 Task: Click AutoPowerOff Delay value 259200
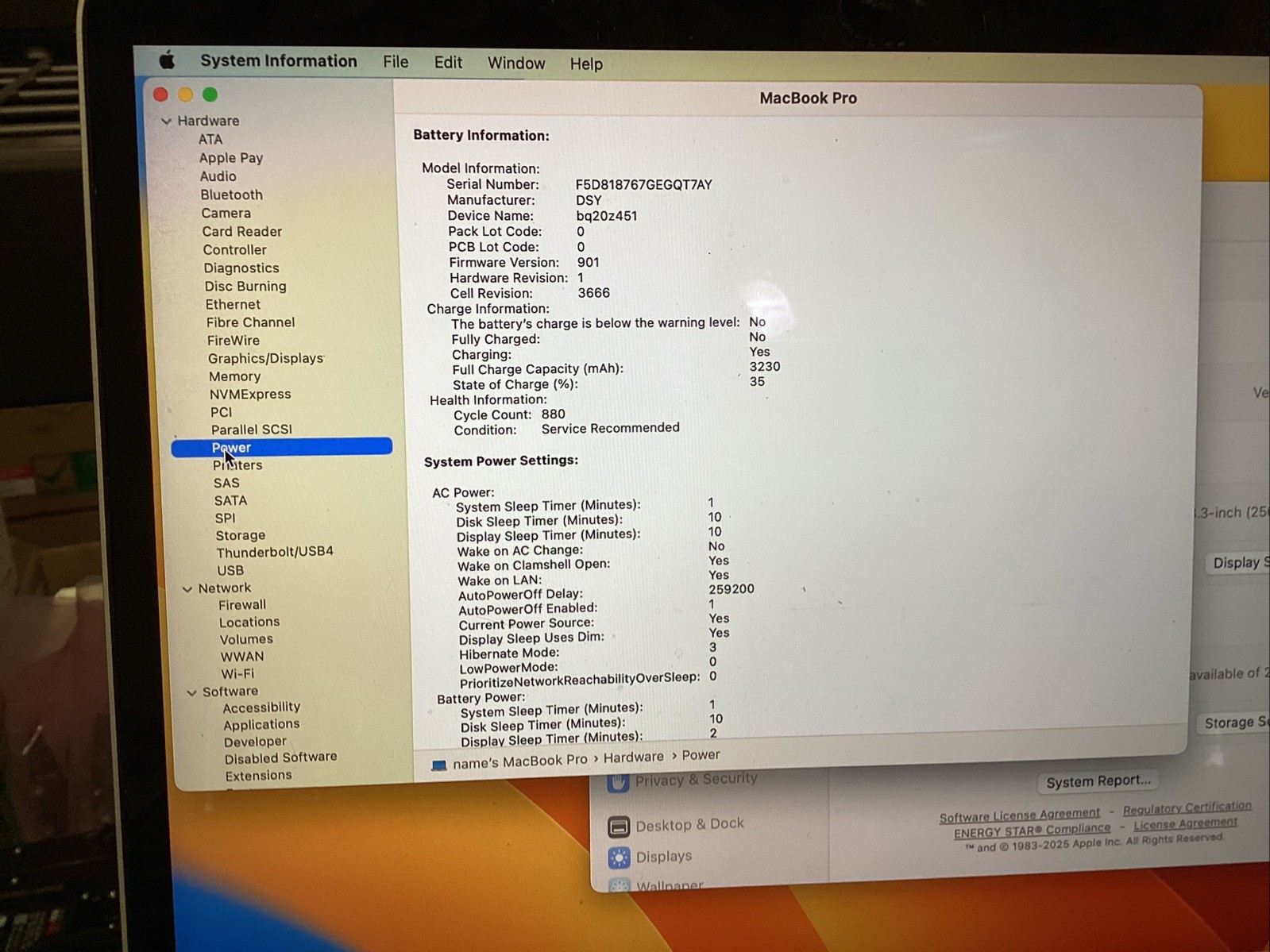[732, 589]
